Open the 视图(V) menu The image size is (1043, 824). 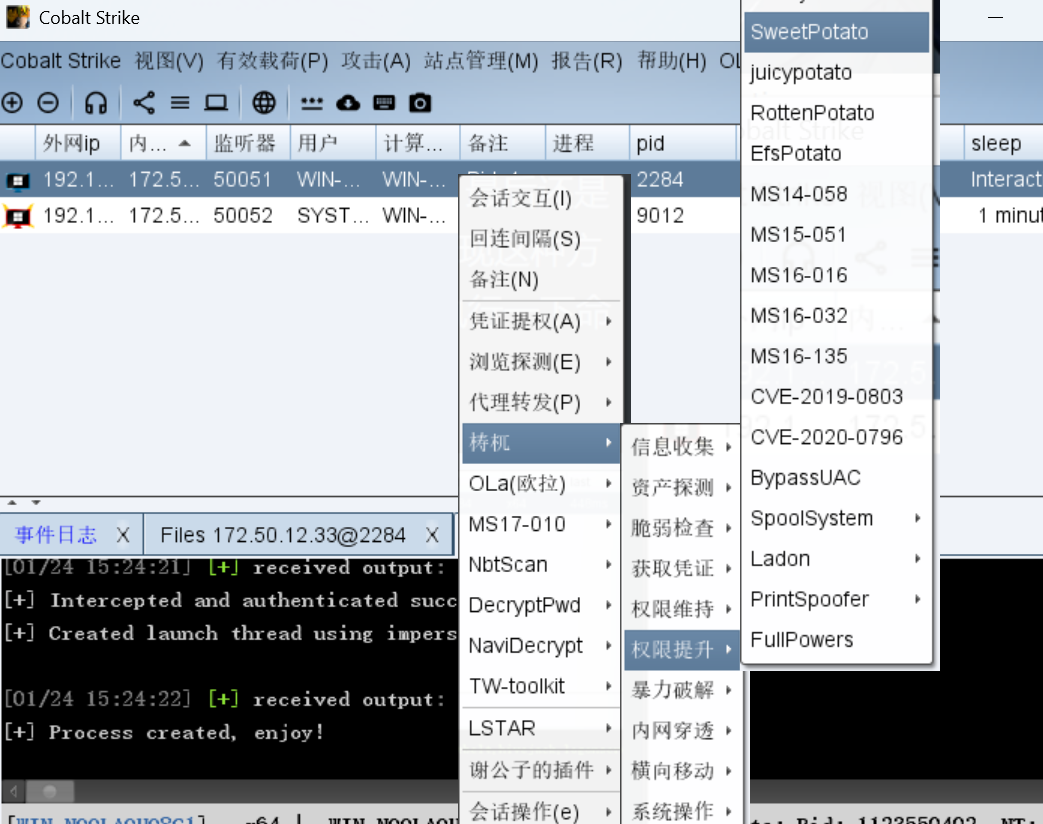169,61
